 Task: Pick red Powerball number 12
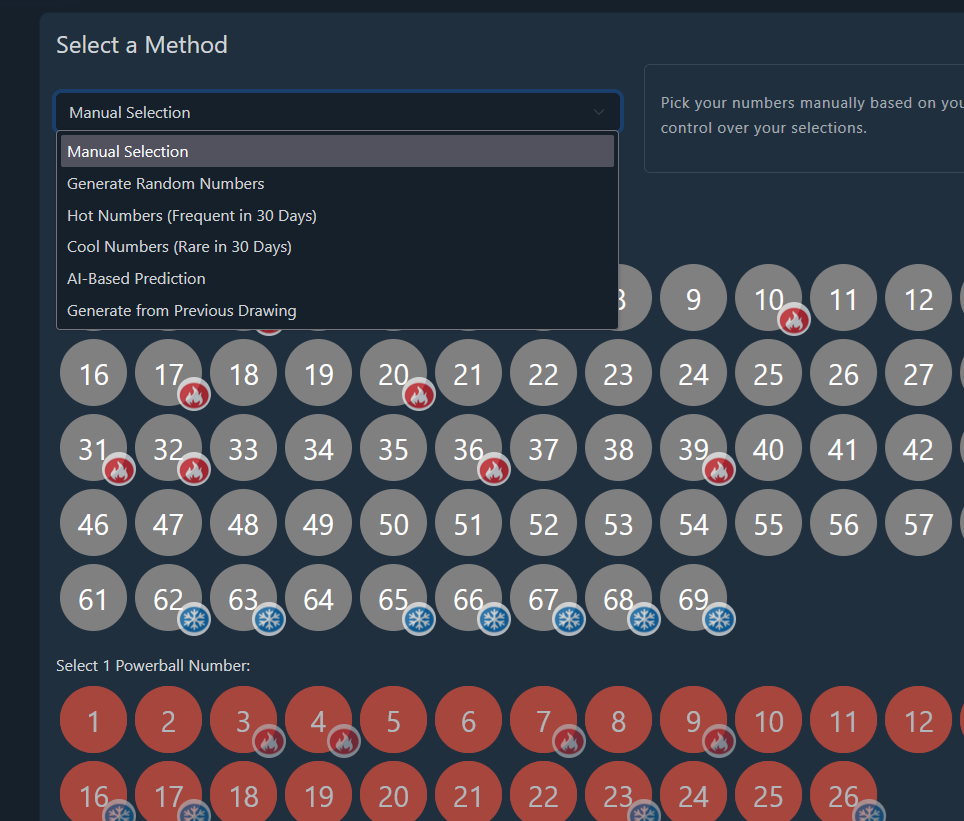[917, 720]
